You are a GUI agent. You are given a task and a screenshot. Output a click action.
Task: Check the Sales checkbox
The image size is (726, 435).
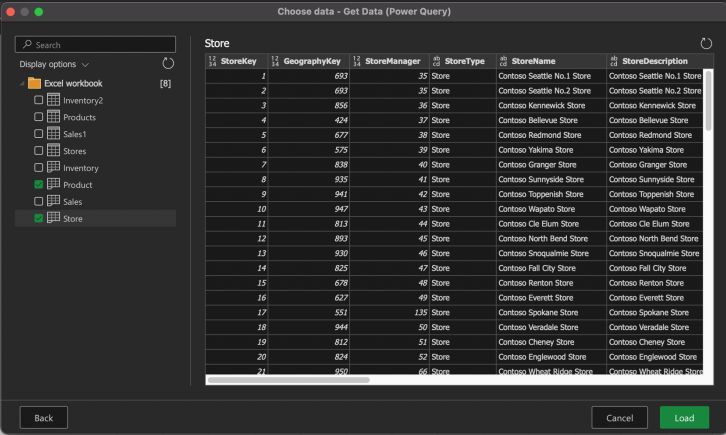tap(38, 201)
